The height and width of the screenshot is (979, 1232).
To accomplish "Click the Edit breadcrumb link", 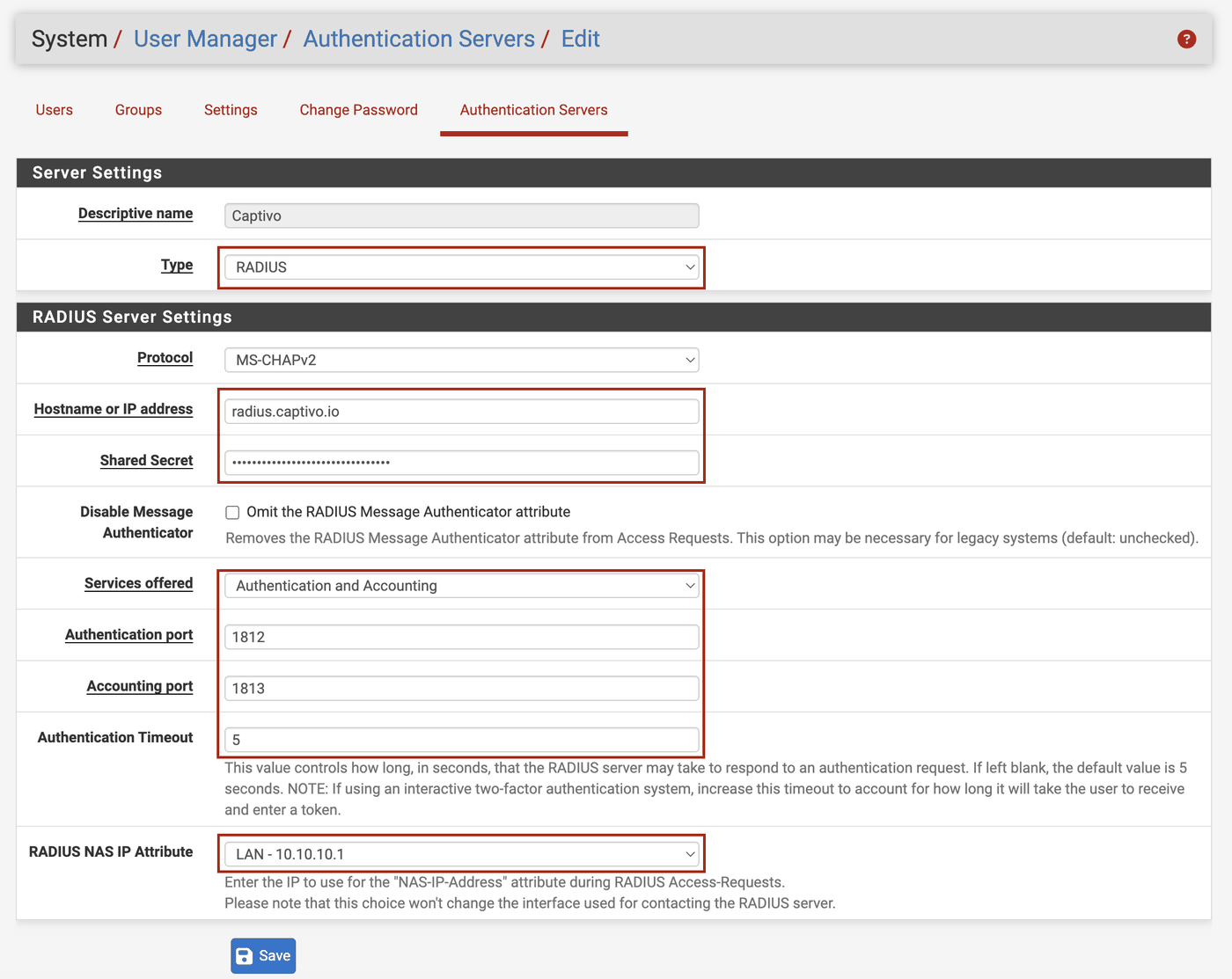I will 581,39.
